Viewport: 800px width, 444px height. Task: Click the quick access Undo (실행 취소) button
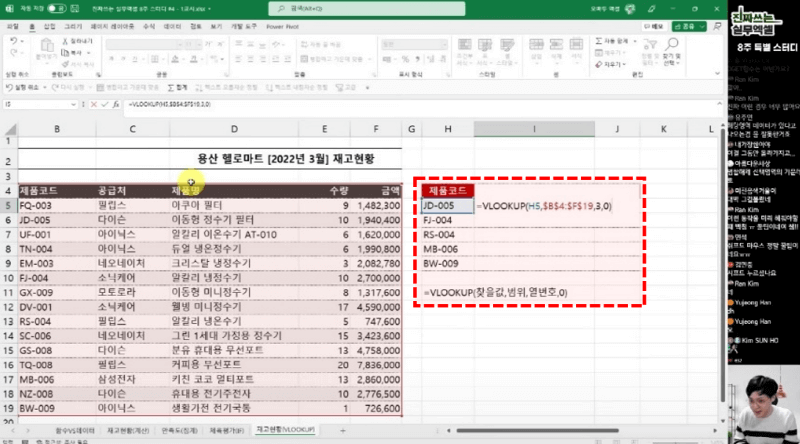click(x=22, y=88)
